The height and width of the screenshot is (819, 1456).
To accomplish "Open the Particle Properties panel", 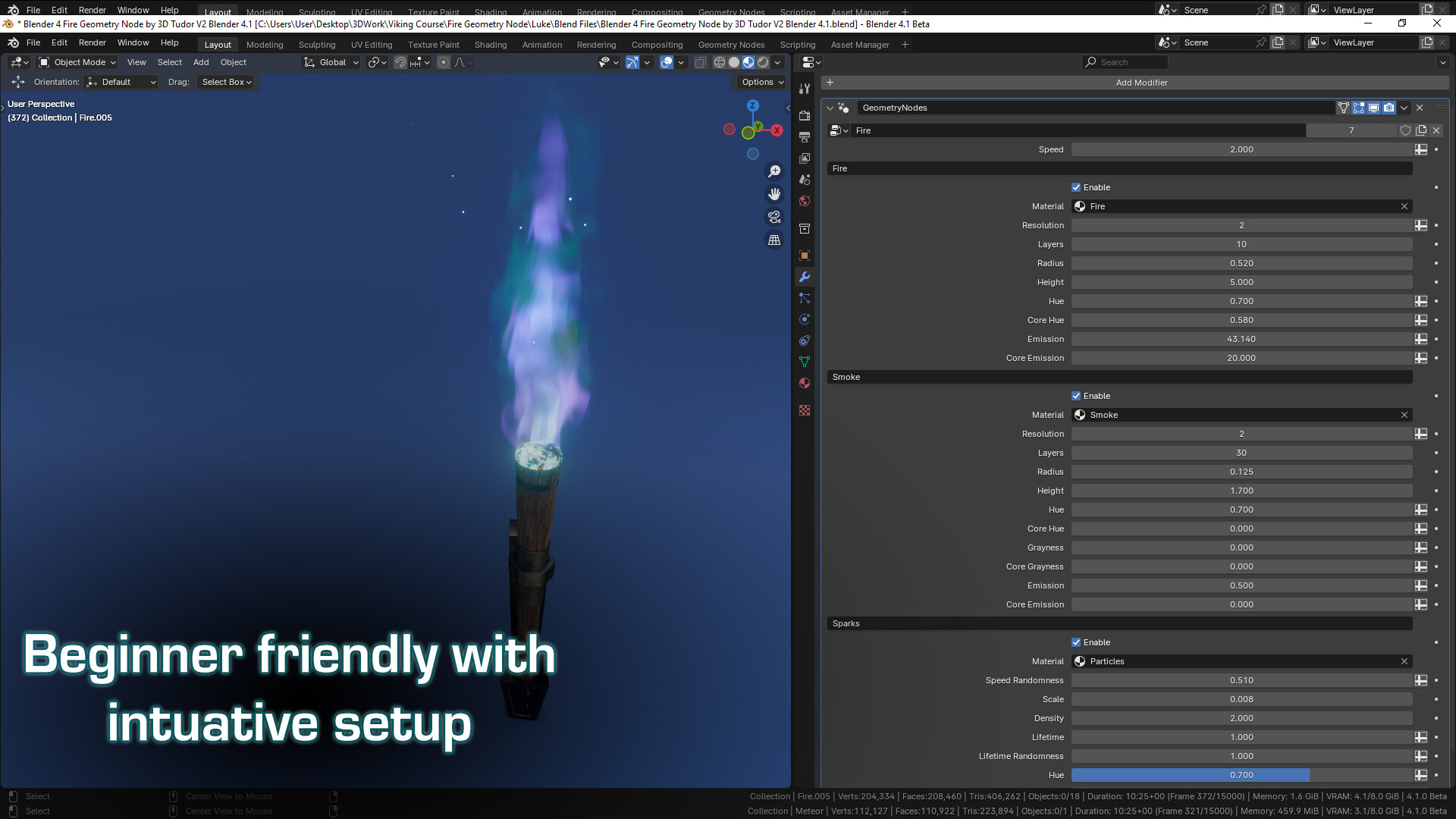I will (x=804, y=298).
